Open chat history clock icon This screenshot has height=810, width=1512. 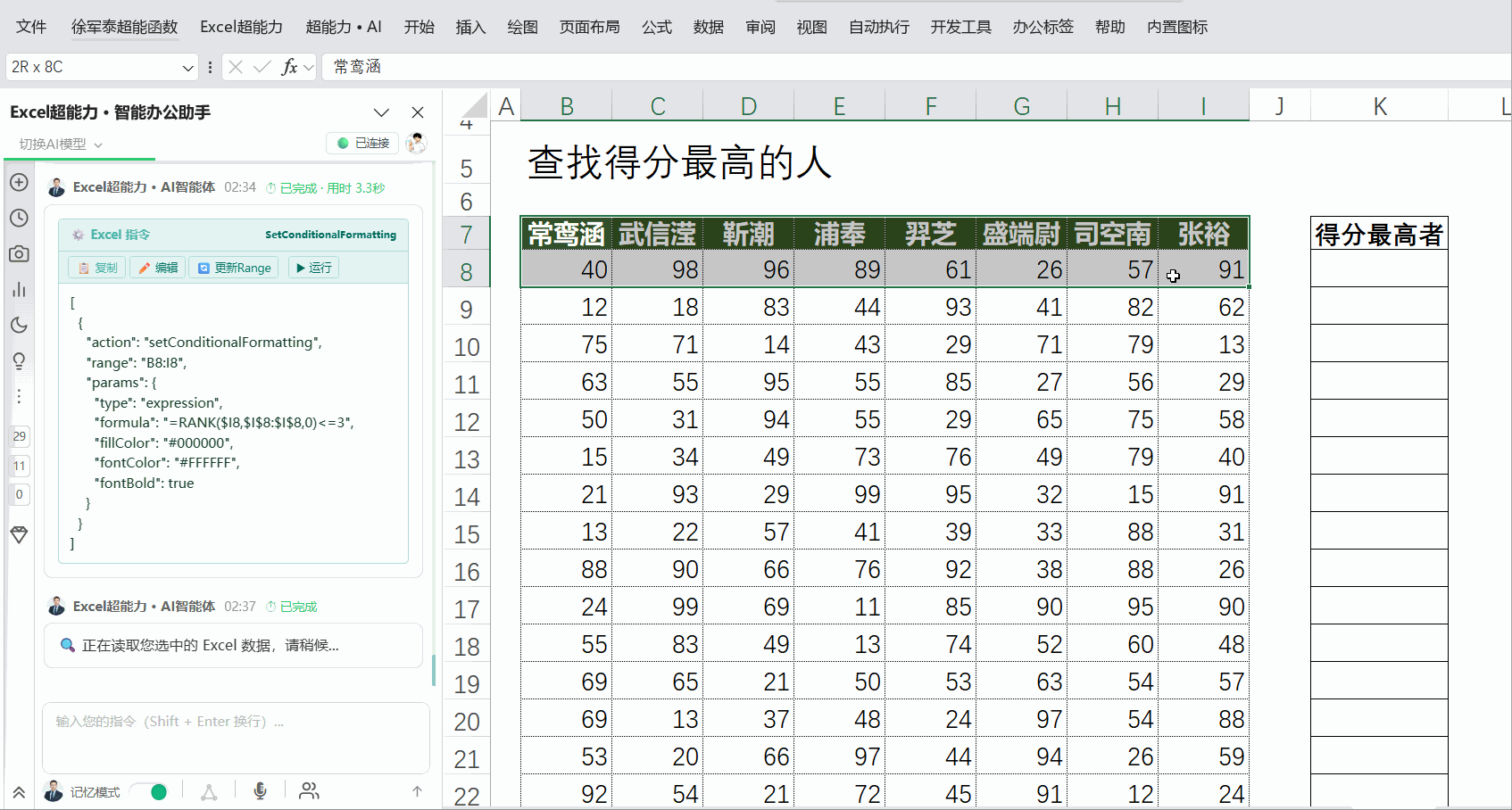[x=19, y=218]
